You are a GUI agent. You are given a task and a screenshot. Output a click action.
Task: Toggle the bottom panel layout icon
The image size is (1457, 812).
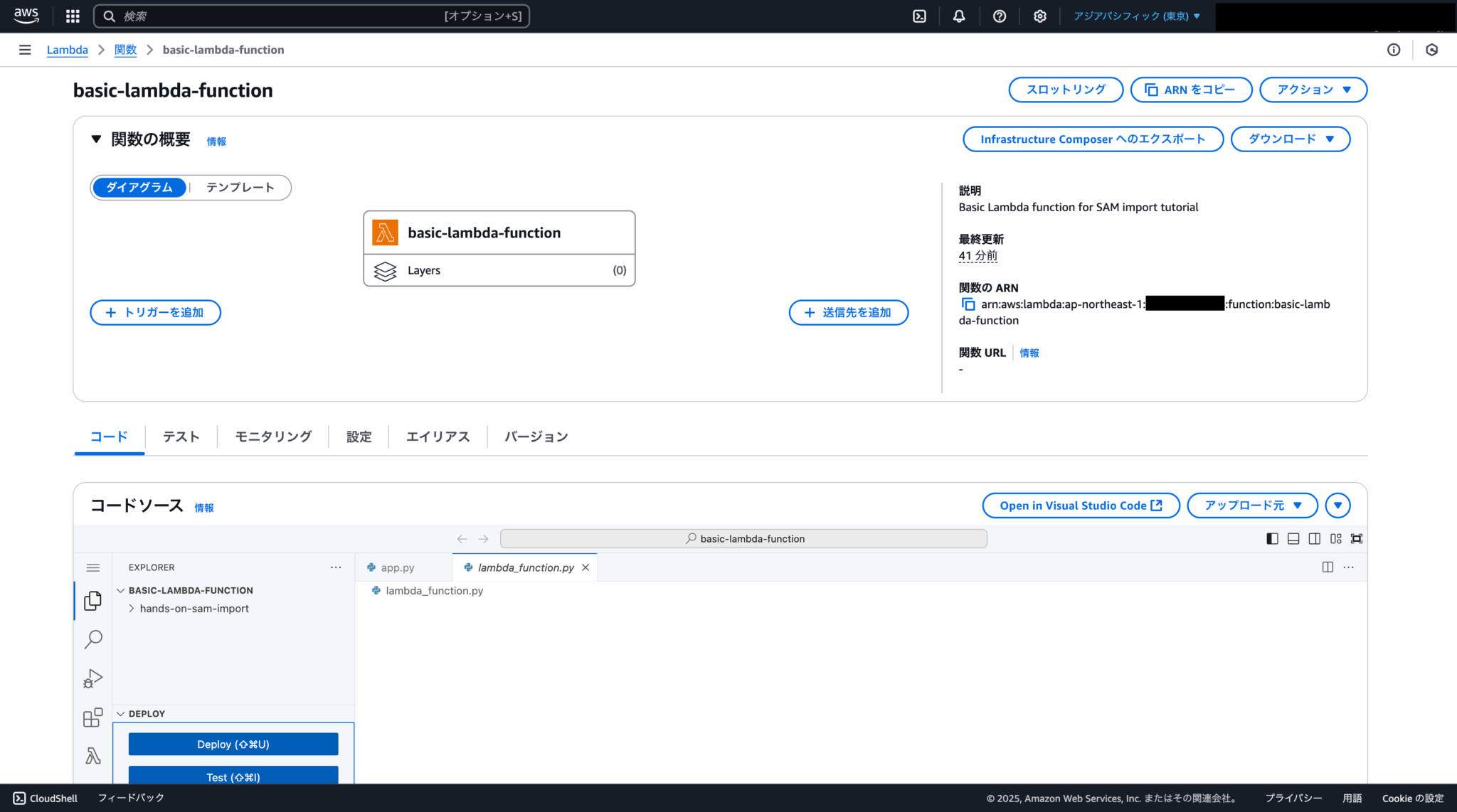1293,539
